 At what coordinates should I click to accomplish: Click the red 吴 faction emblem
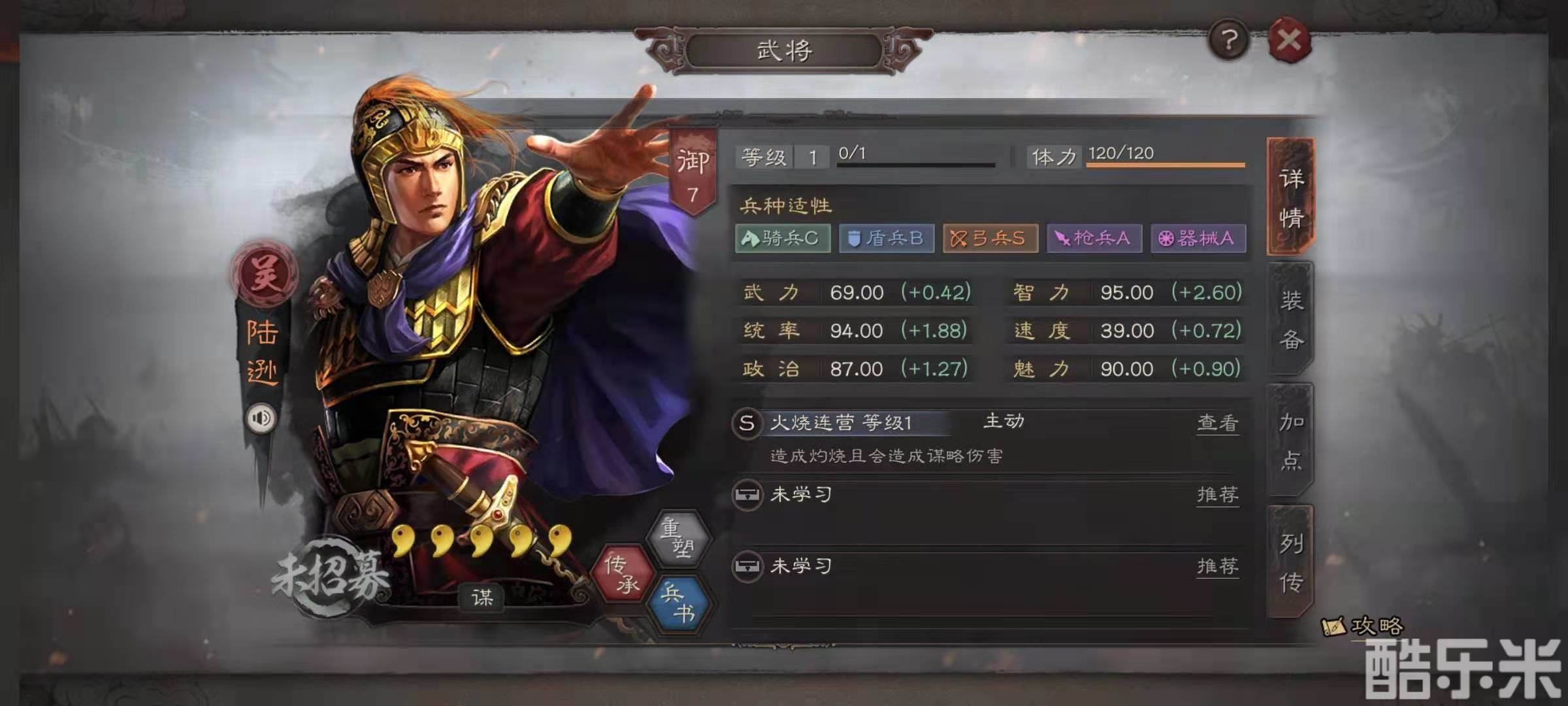click(x=264, y=273)
